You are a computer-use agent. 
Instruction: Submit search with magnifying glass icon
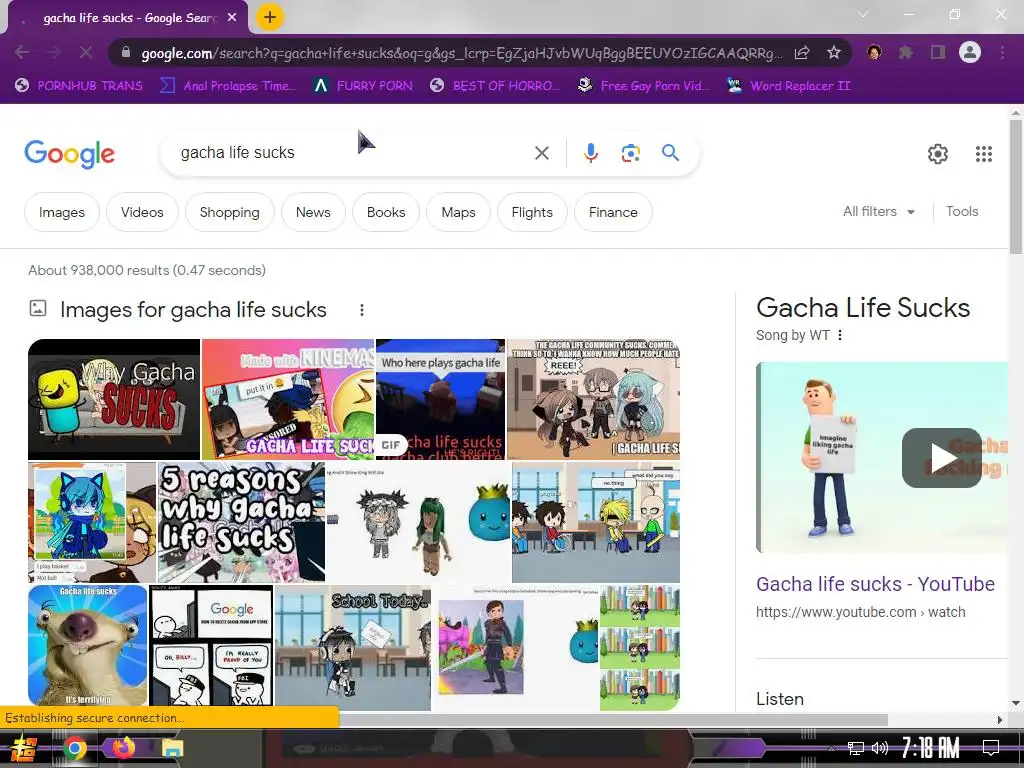(x=670, y=153)
